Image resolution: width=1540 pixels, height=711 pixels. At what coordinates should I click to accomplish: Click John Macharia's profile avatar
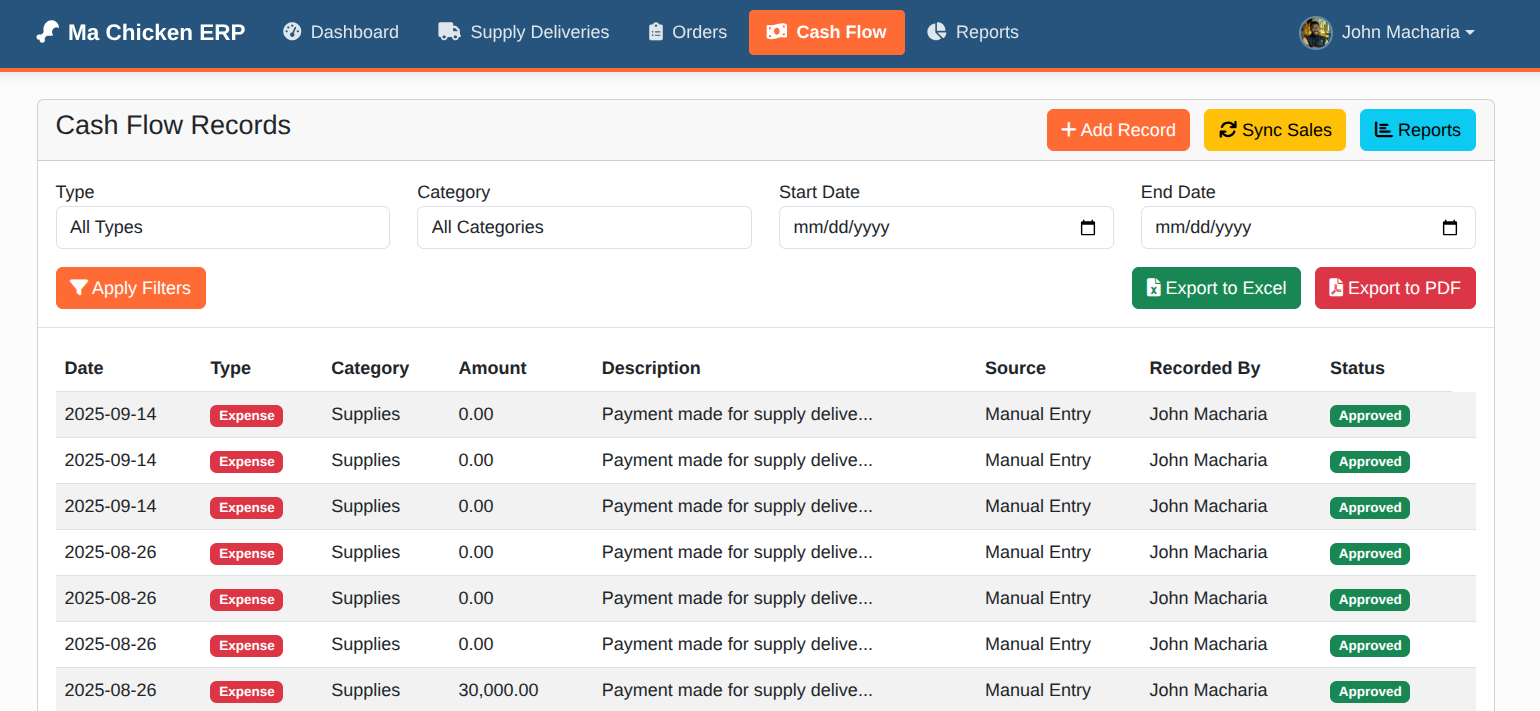click(x=1316, y=31)
